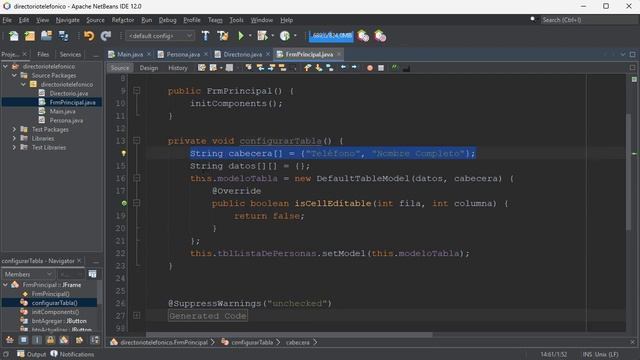
Task: Open the Run Project dropdown arrow
Action: (250, 36)
